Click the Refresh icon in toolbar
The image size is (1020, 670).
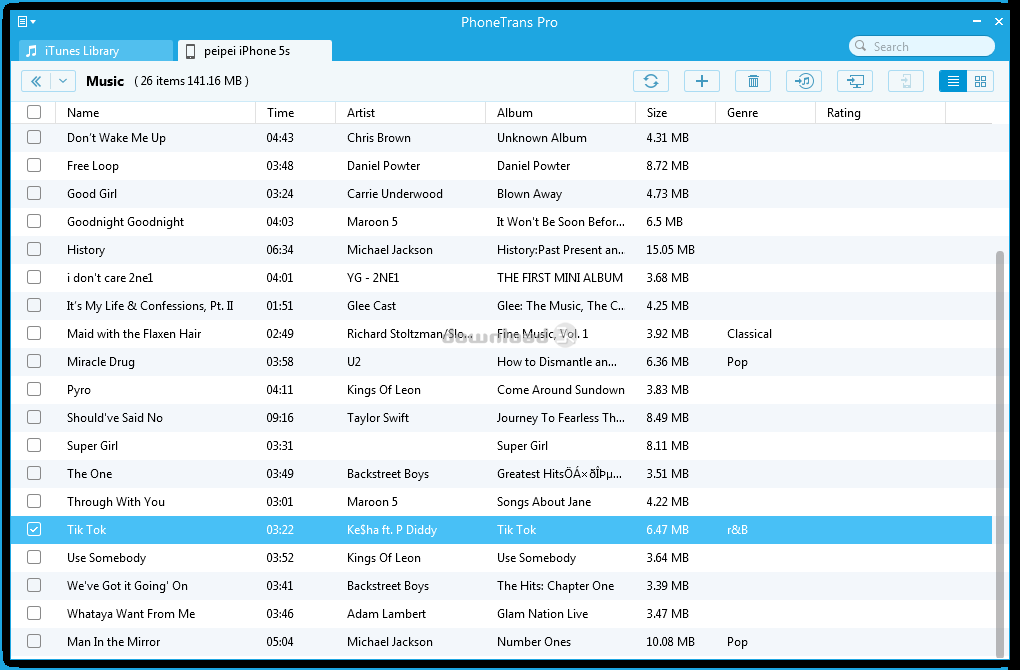click(651, 81)
